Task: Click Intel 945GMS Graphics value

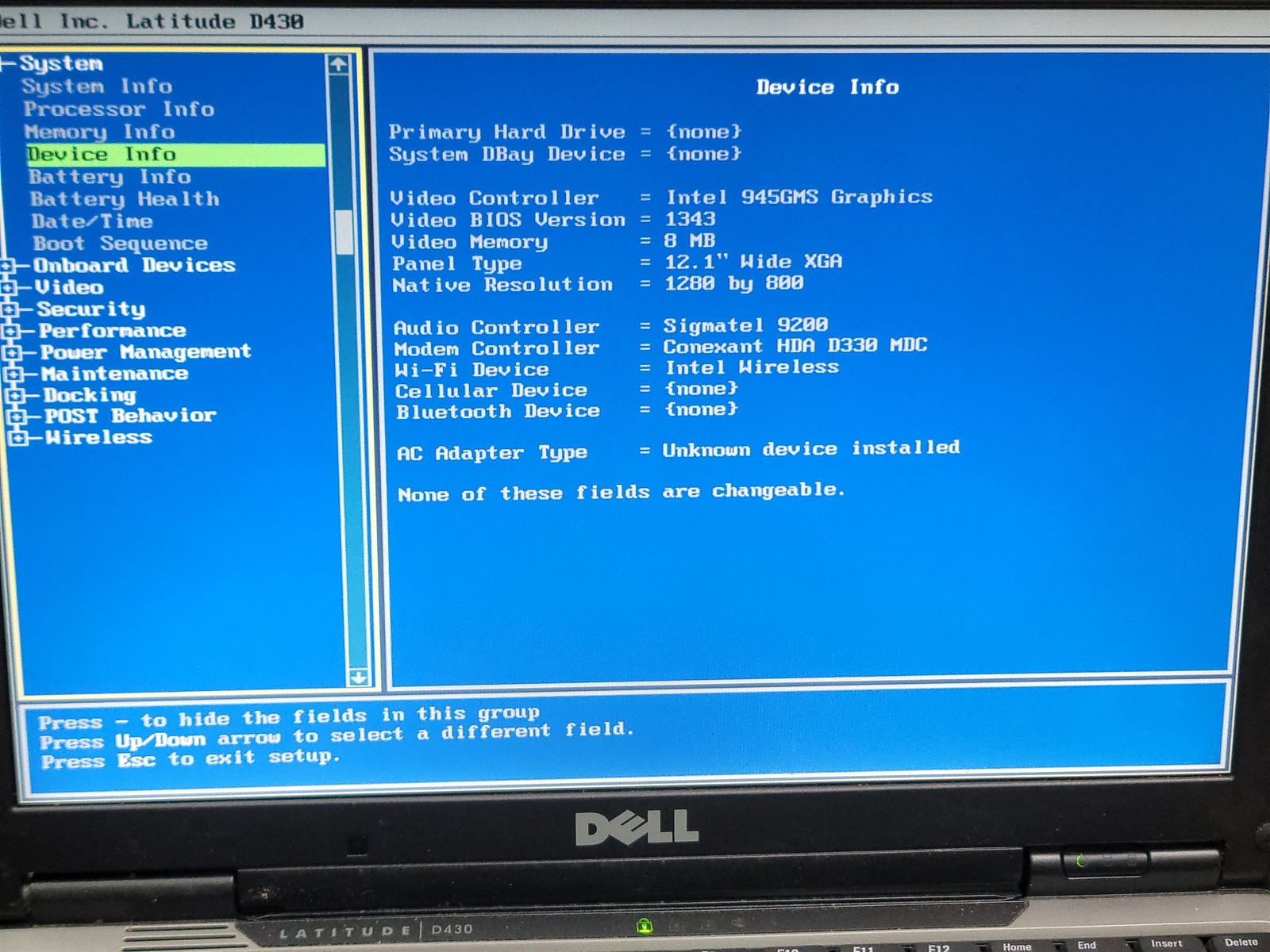Action: 799,197
